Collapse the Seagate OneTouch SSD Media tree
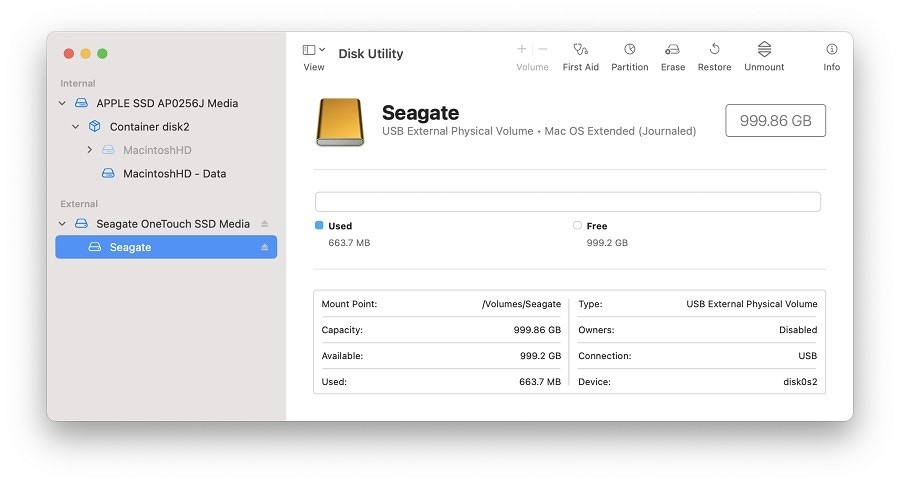 [x=62, y=224]
